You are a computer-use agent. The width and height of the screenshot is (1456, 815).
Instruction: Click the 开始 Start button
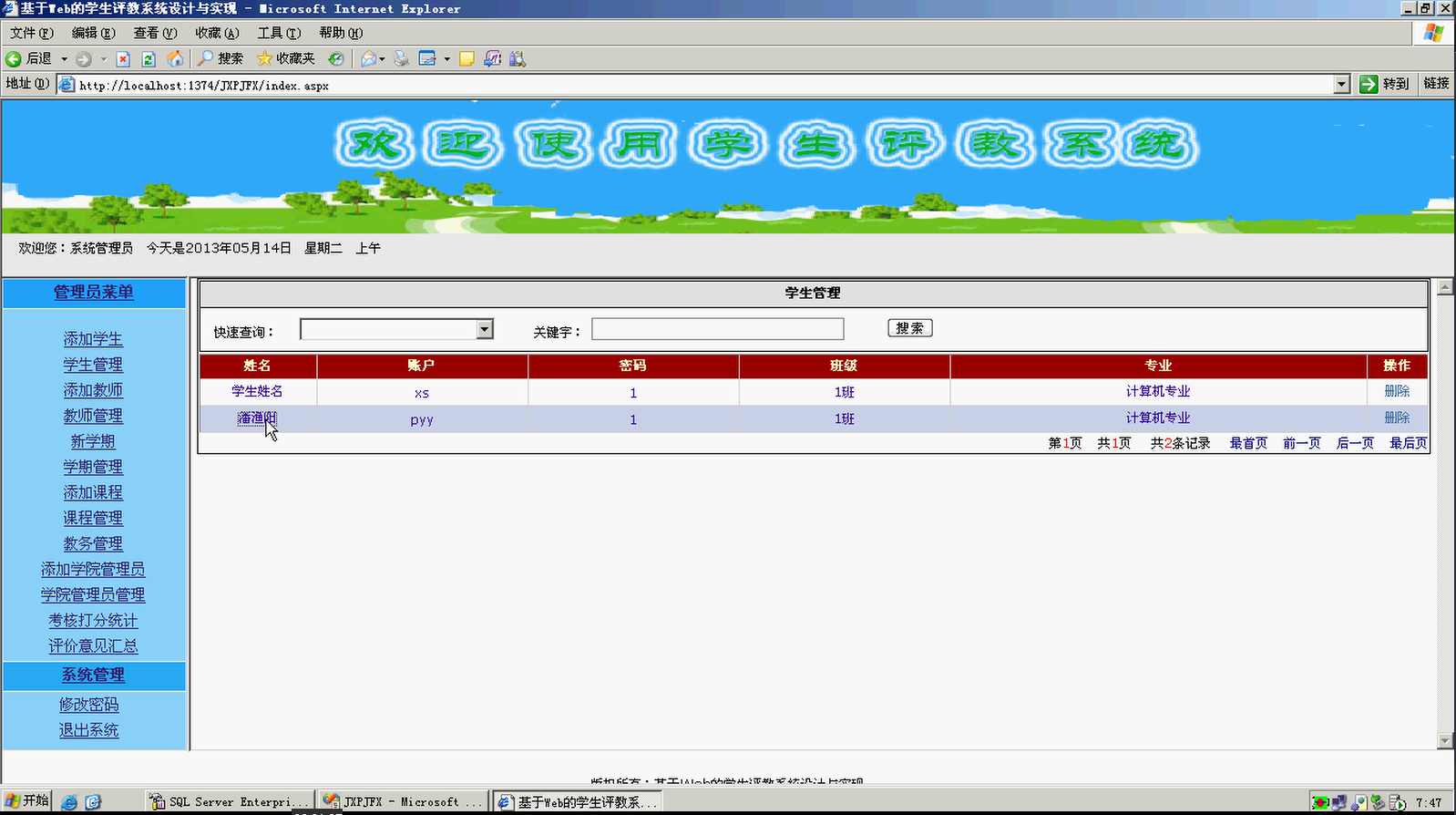click(x=26, y=800)
